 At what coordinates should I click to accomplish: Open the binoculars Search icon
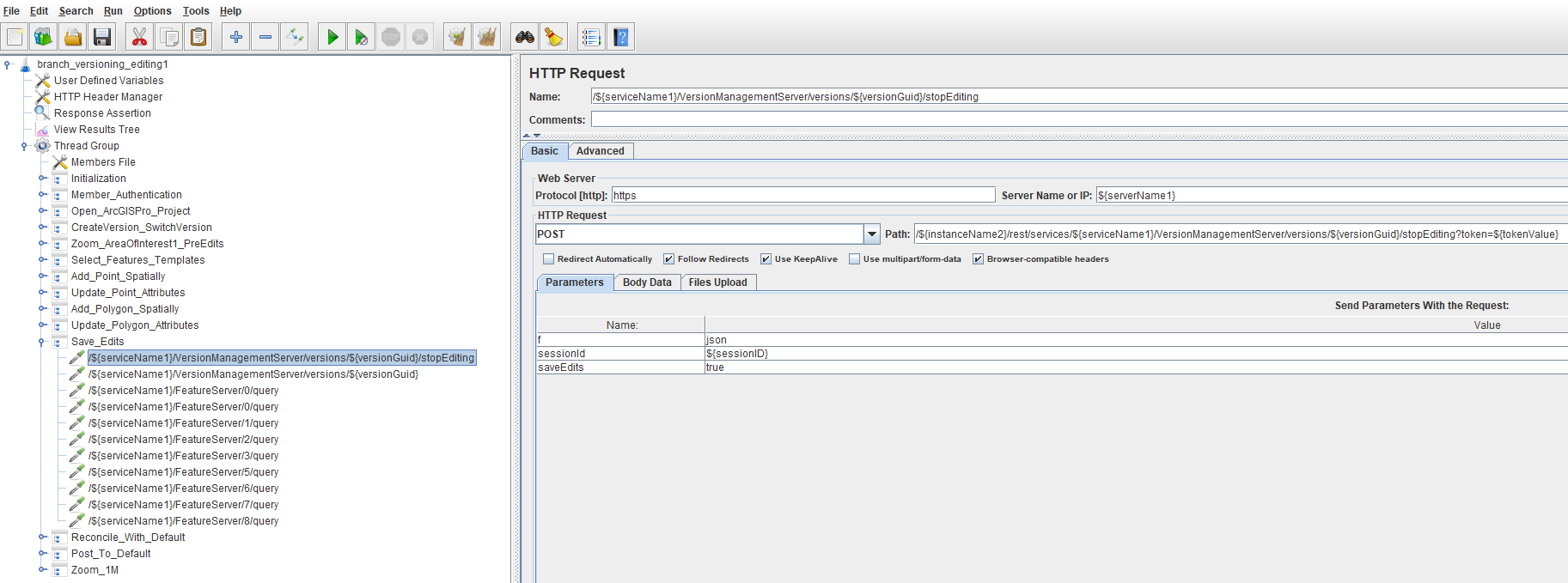[525, 37]
